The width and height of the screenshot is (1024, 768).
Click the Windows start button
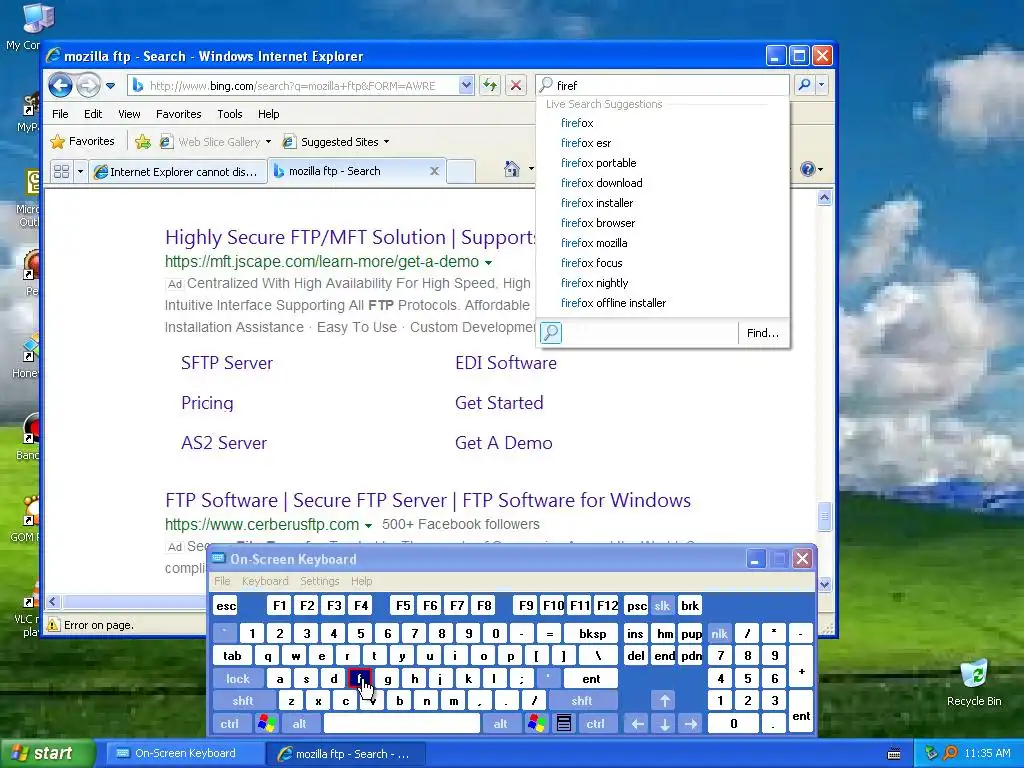coord(46,753)
